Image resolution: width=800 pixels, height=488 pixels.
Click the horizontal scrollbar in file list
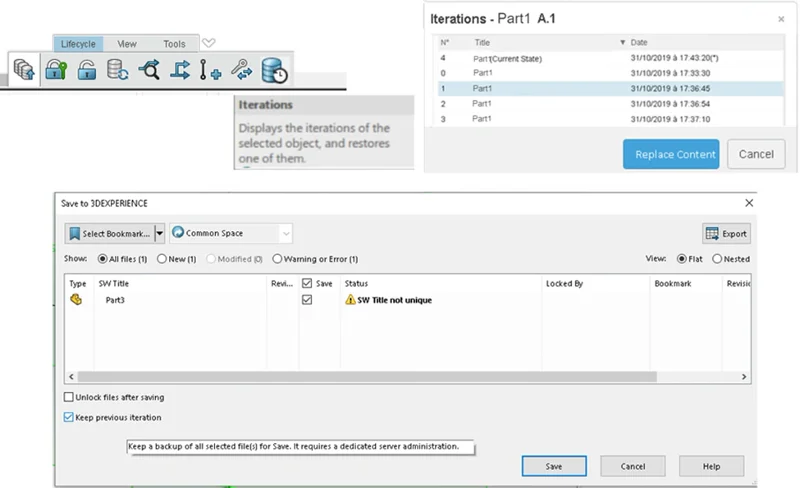(360, 377)
